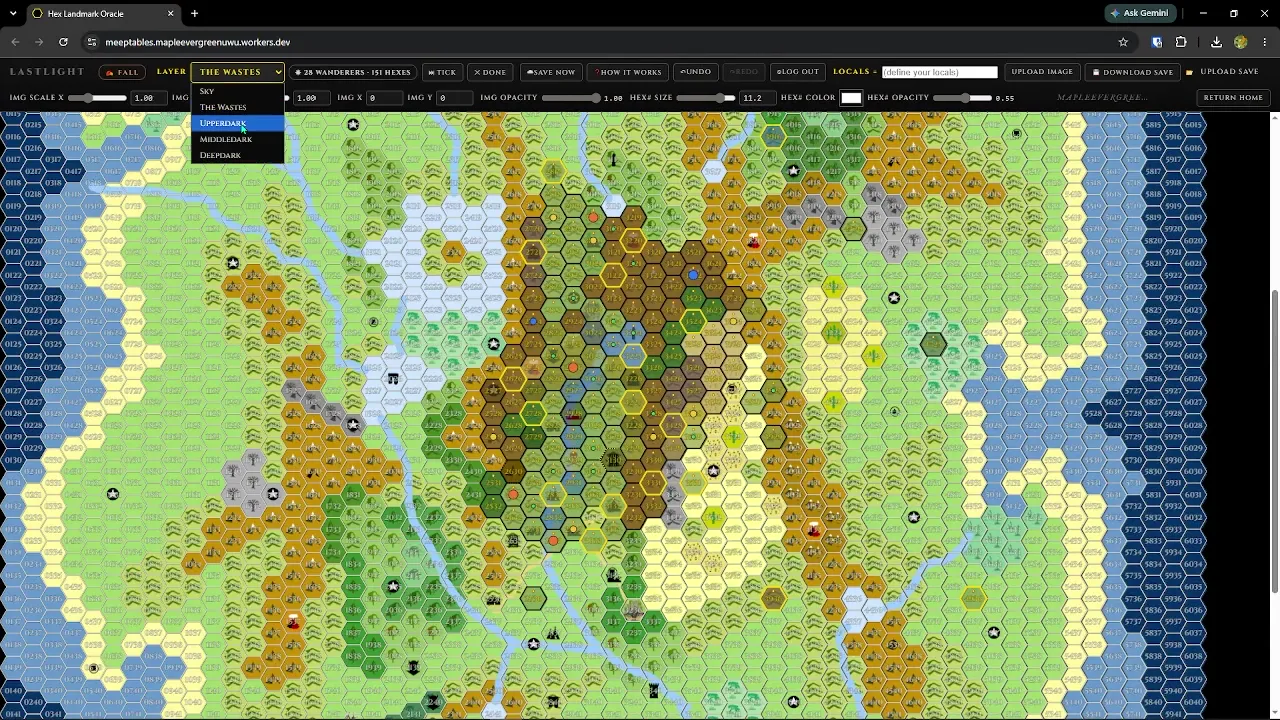This screenshot has width=1280, height=720.
Task: Go back in browser
Action: 14,42
